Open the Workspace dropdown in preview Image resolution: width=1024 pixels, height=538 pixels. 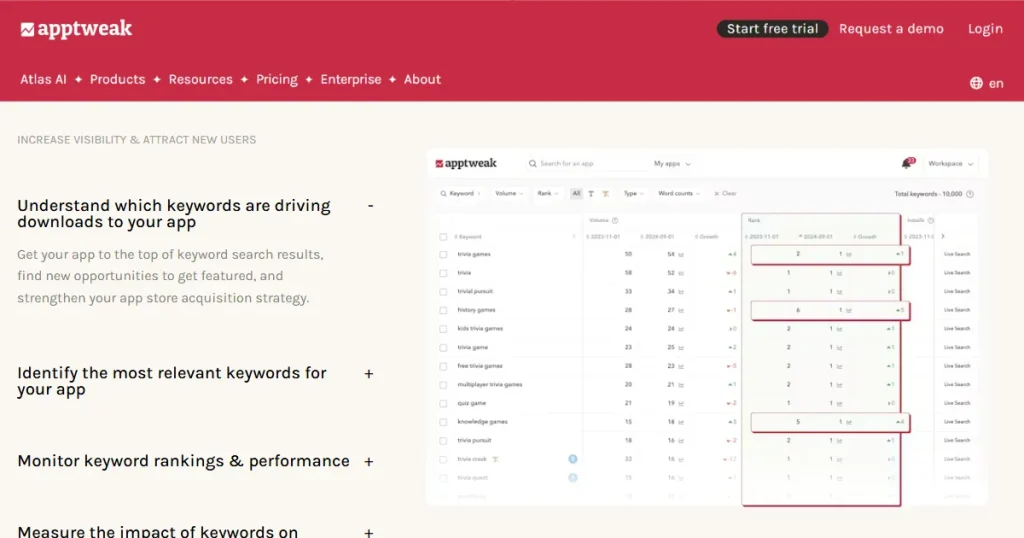click(x=951, y=164)
